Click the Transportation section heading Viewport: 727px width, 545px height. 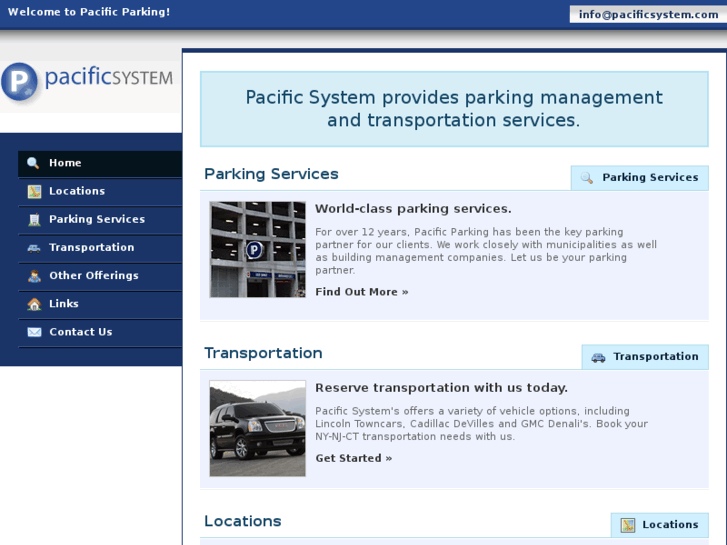click(x=263, y=353)
